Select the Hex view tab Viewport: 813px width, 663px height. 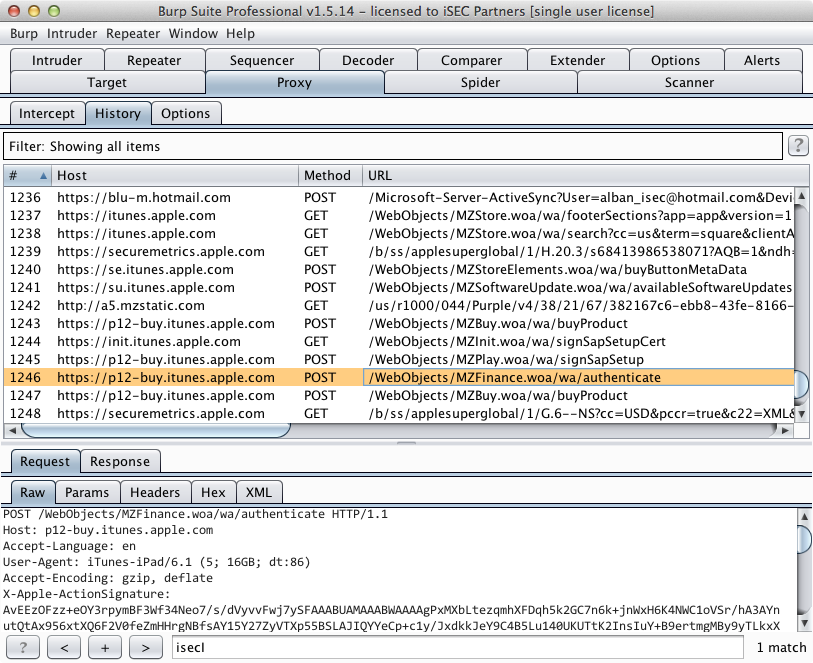point(213,492)
